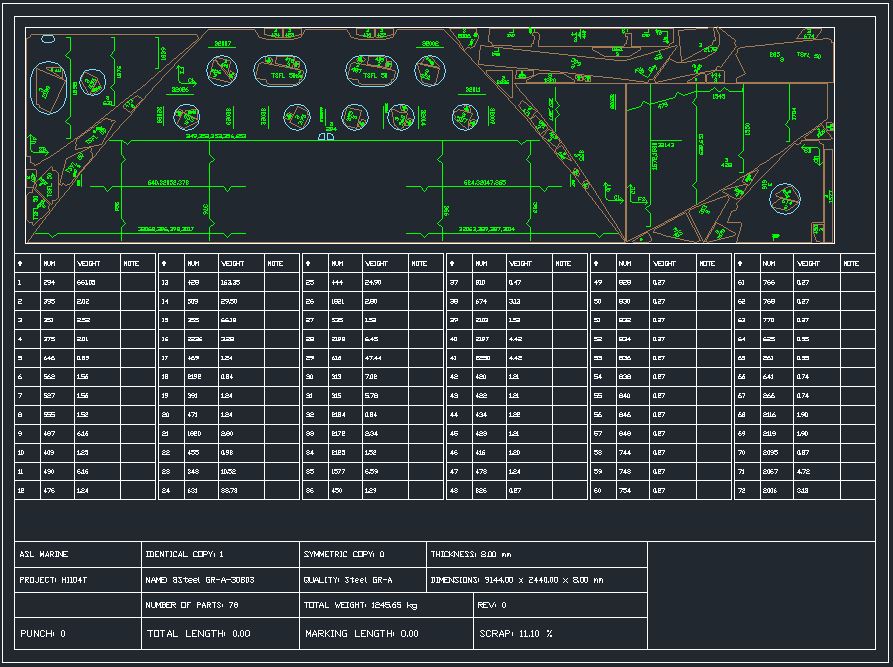Screen dimensions: 893x667
Task: Select the PROJECT: H1104T field
Action: [54, 580]
